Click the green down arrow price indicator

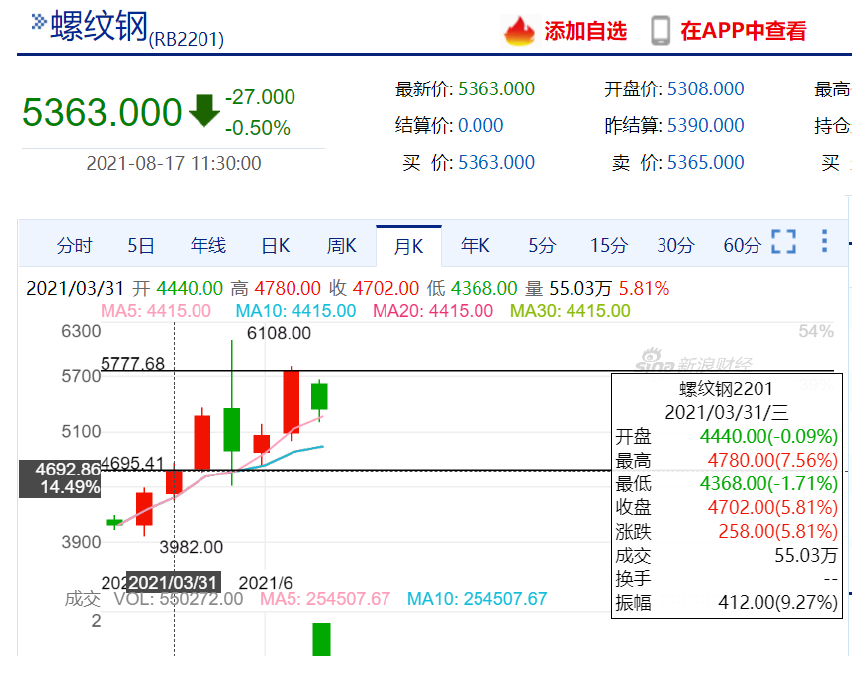click(x=204, y=110)
